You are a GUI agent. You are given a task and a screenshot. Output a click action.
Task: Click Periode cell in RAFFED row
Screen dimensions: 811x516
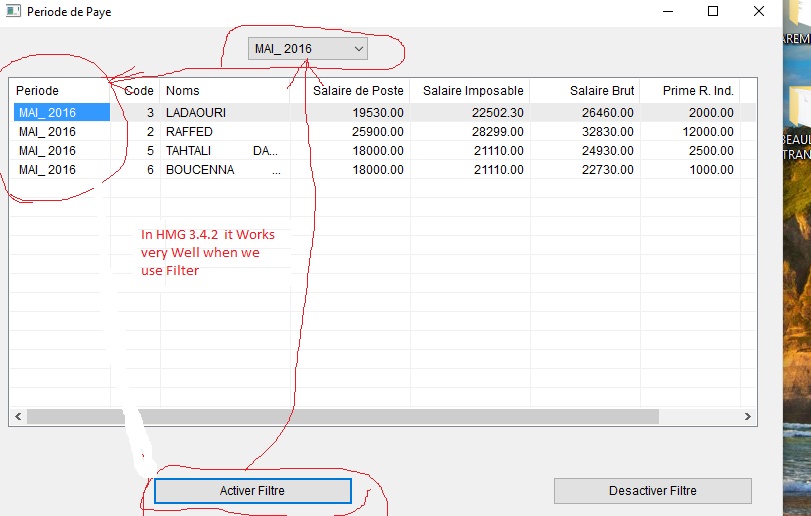click(47, 131)
